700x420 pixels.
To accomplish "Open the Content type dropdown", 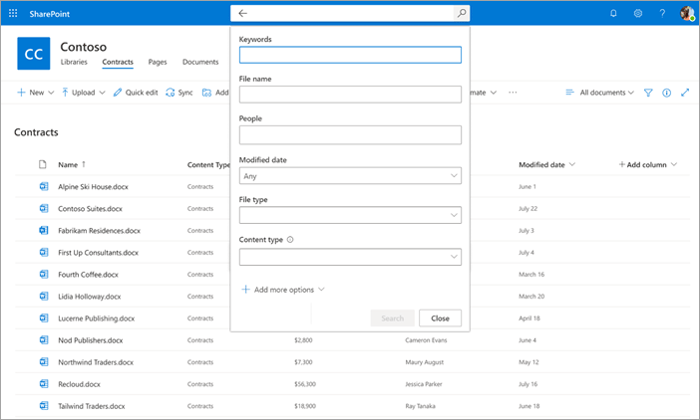I will tap(350, 257).
